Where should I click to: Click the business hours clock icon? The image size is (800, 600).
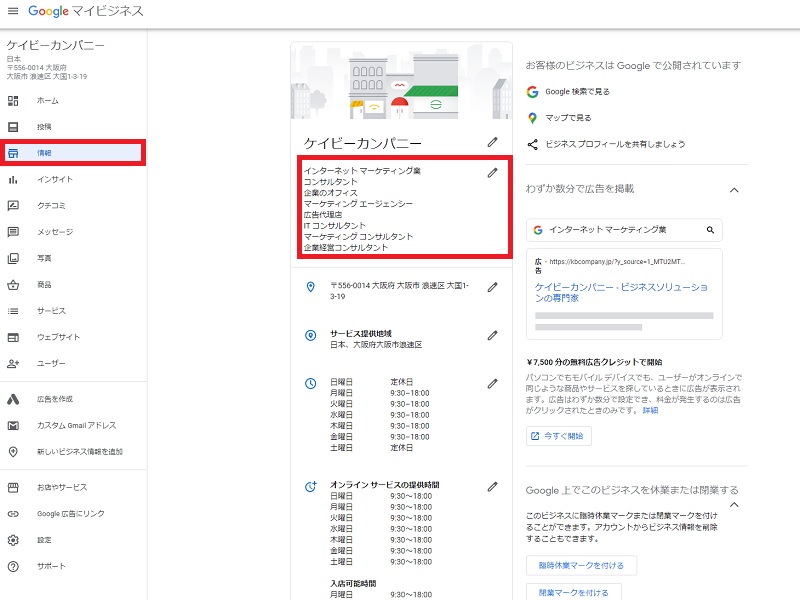pos(310,383)
